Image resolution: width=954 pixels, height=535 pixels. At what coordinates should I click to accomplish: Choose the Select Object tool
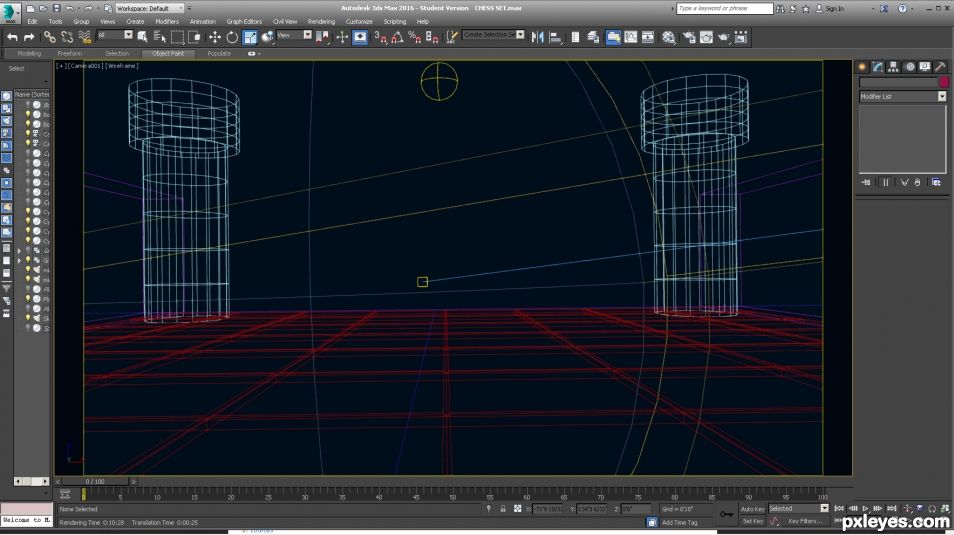pyautogui.click(x=142, y=38)
